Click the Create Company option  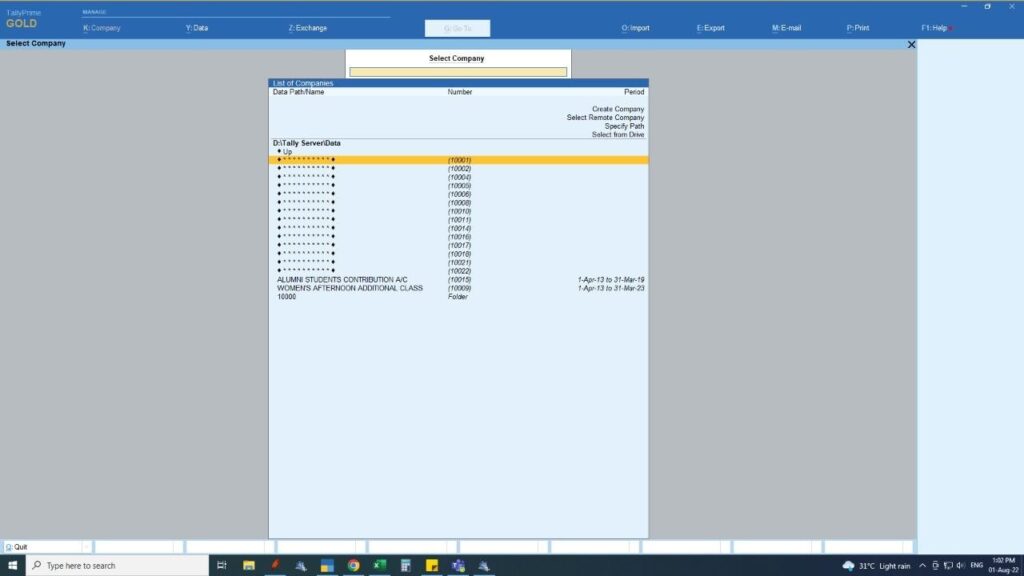pos(617,109)
